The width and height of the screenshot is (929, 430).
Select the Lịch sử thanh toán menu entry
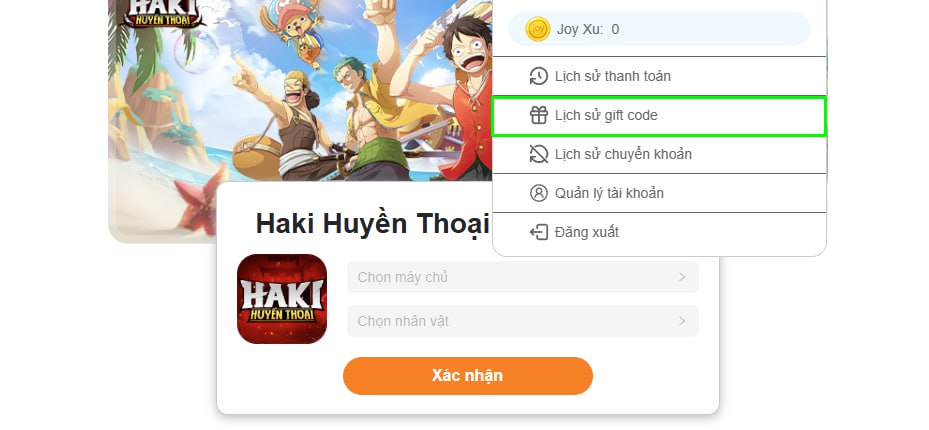(x=659, y=76)
